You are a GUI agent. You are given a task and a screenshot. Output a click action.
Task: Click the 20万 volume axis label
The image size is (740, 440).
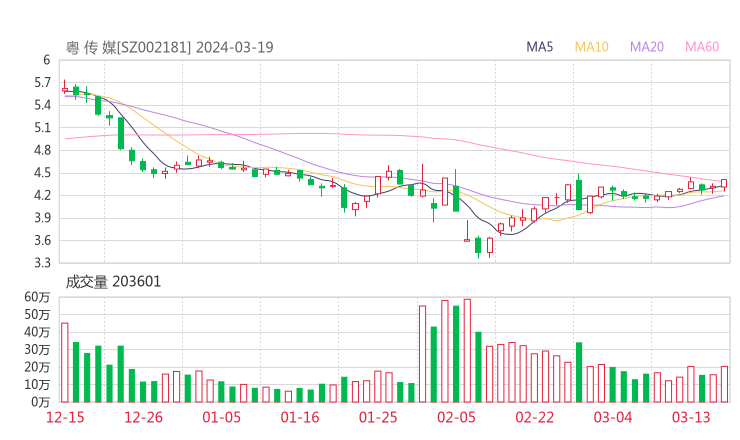[x=37, y=367]
